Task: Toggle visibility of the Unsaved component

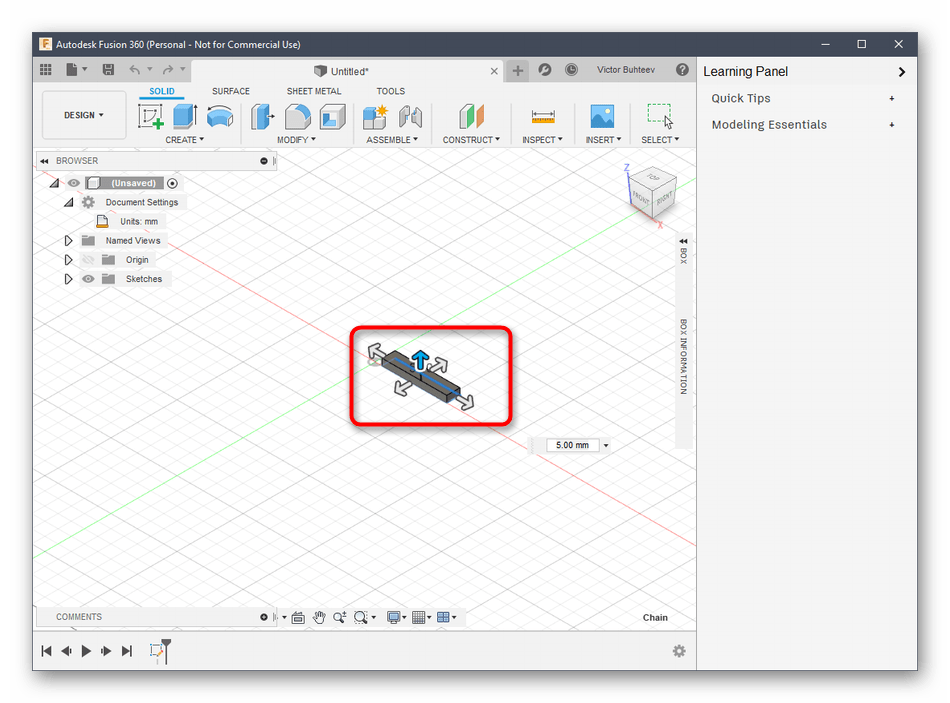Action: (73, 183)
